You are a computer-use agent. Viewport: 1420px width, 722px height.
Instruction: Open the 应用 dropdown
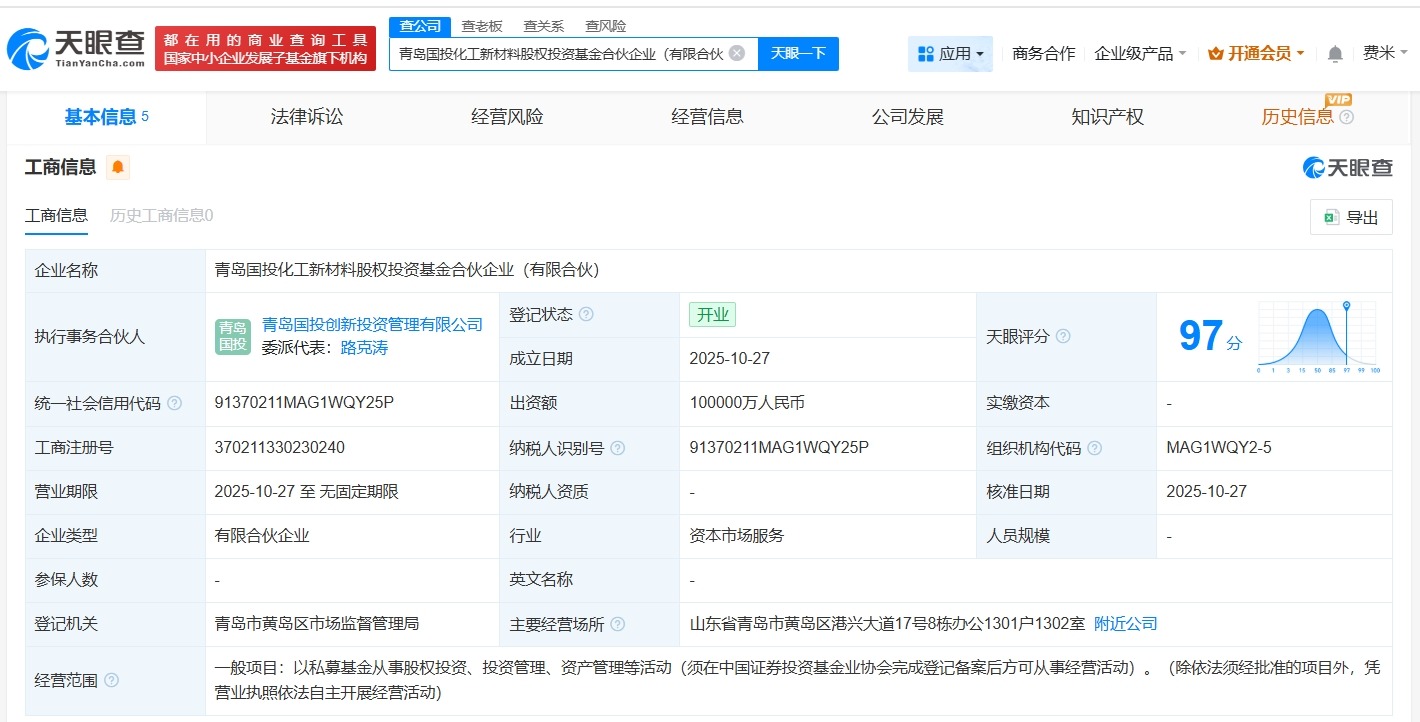(950, 53)
